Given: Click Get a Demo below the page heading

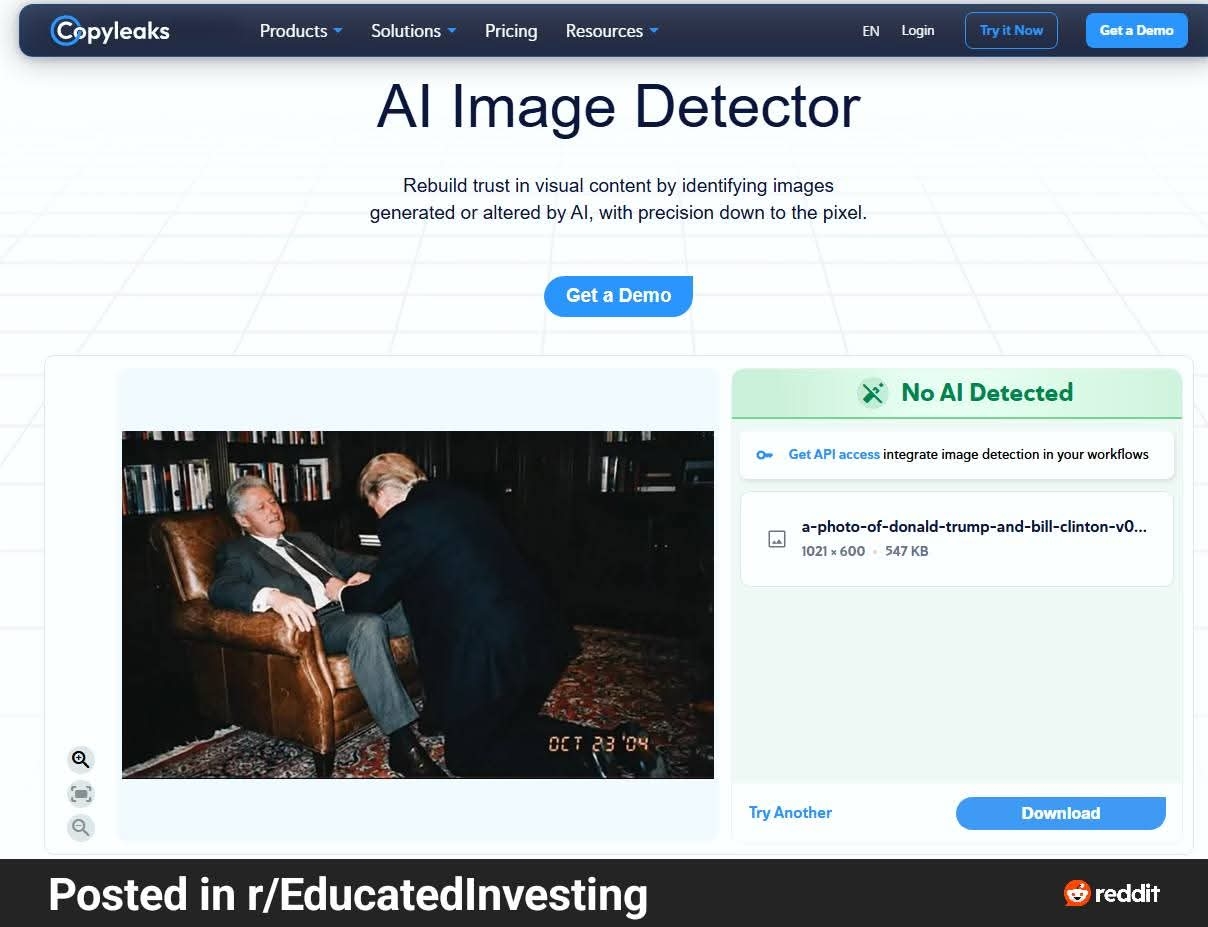Looking at the screenshot, I should (x=618, y=296).
